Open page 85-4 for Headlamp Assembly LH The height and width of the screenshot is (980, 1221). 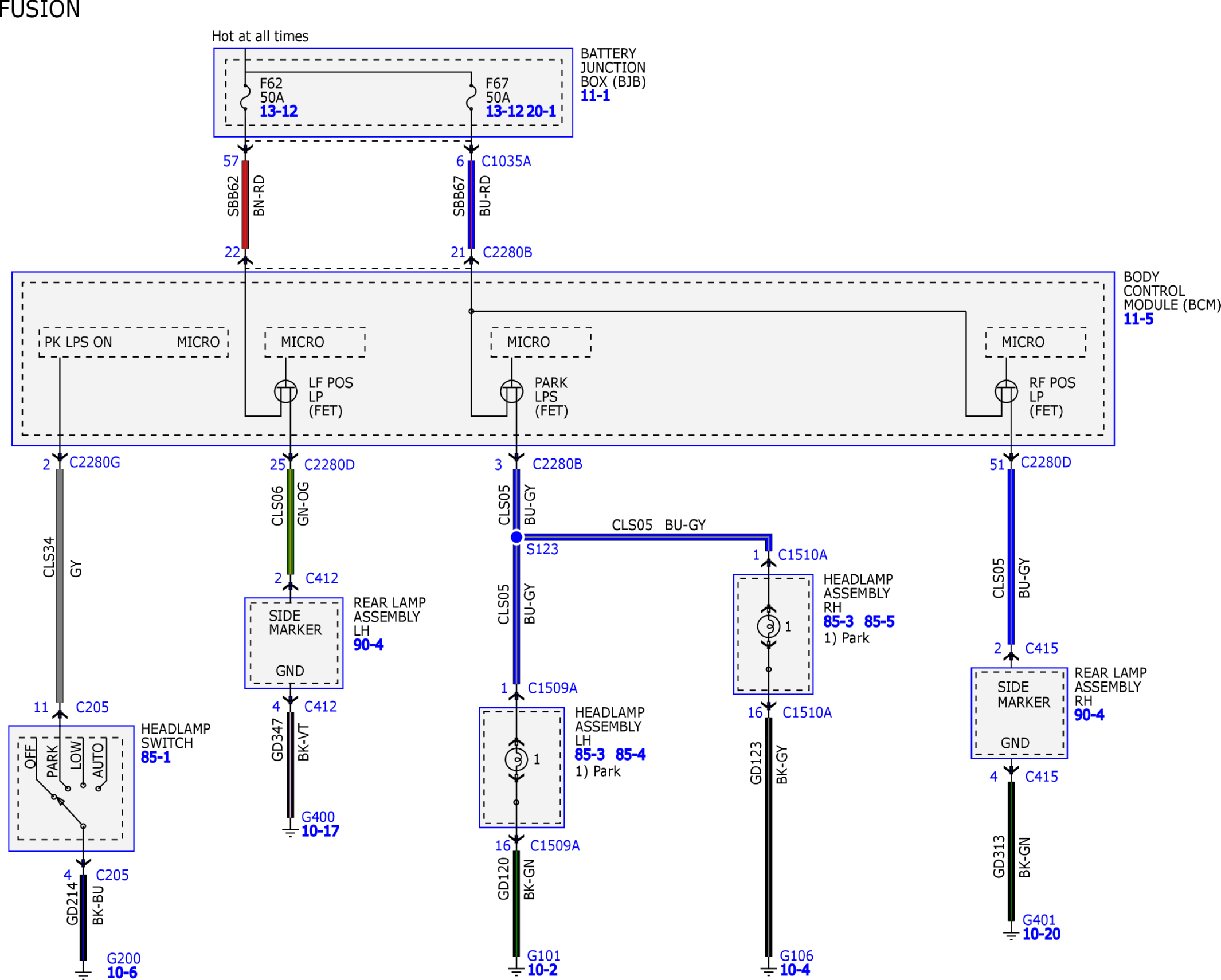[631, 754]
